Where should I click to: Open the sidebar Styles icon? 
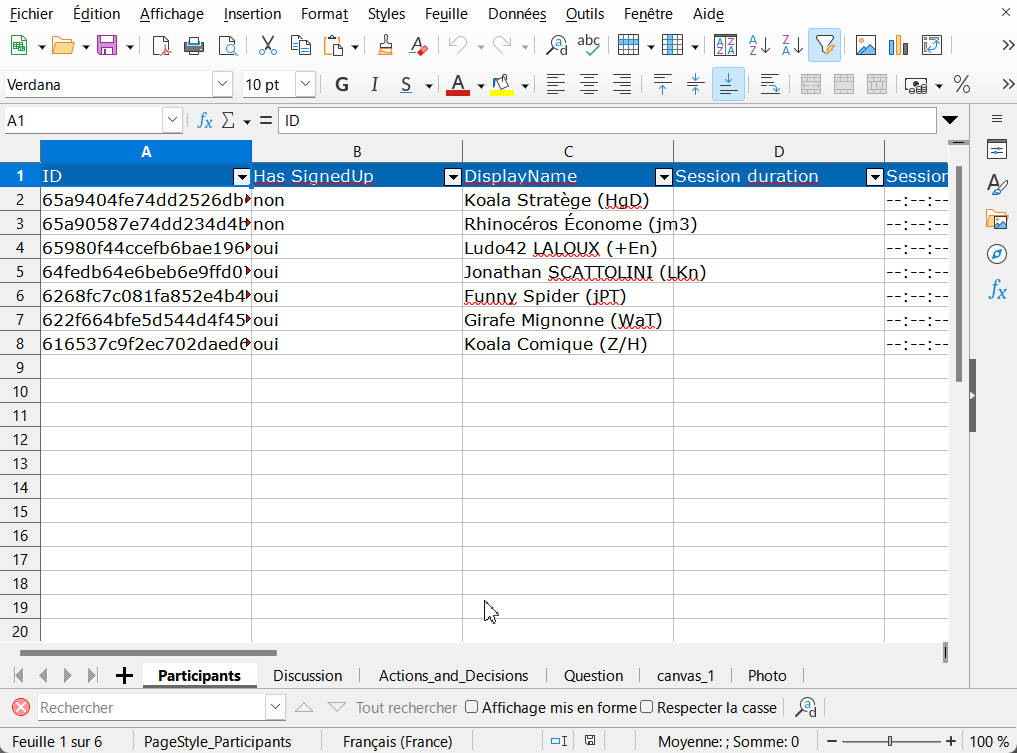[997, 184]
